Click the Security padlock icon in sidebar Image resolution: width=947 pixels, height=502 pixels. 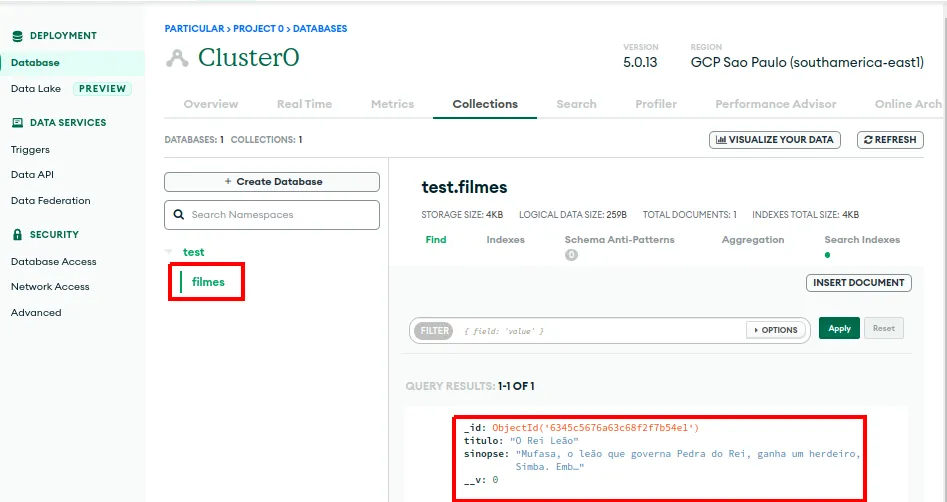pos(18,234)
